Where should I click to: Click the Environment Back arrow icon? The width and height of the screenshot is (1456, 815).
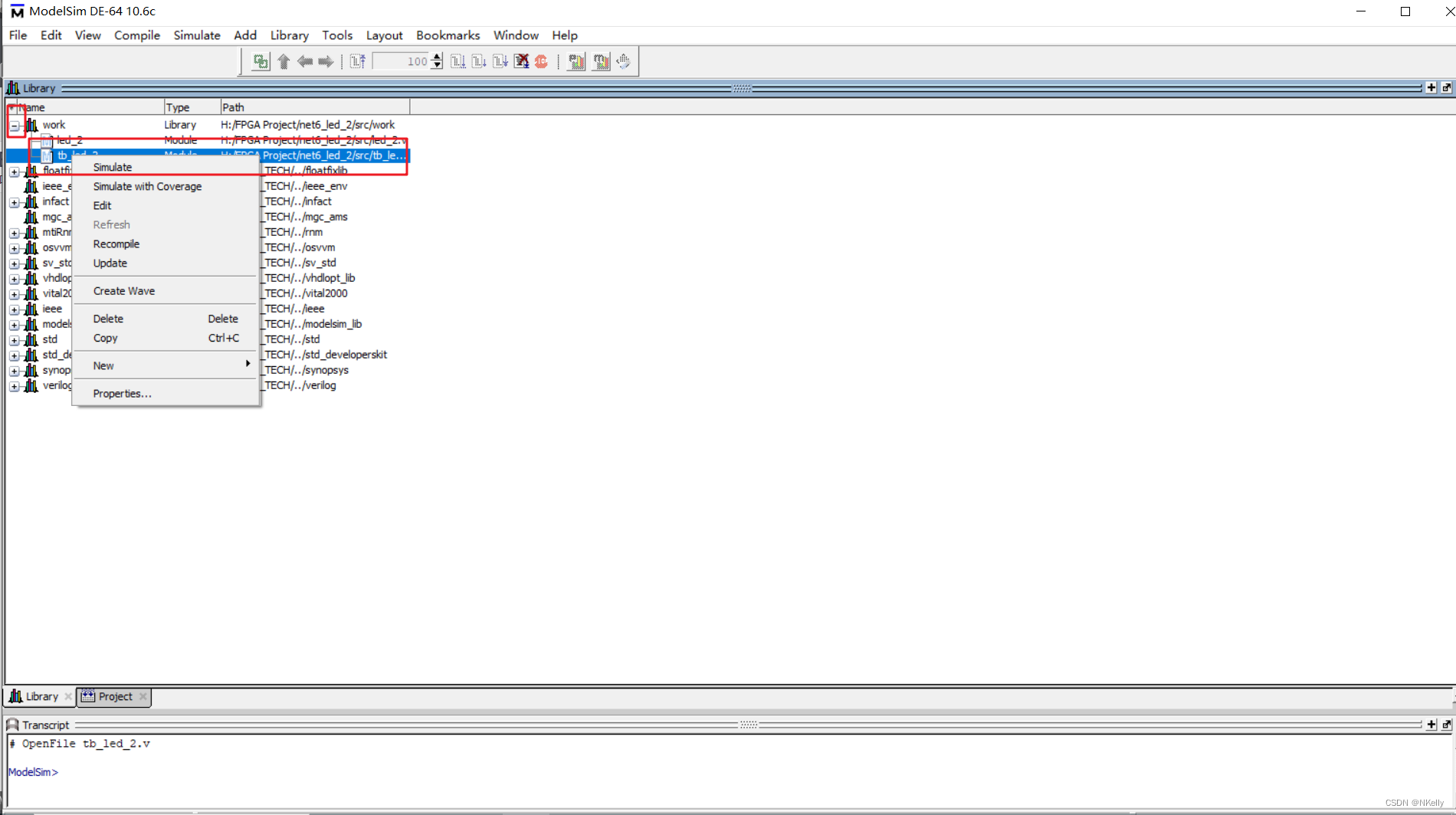[x=305, y=61]
